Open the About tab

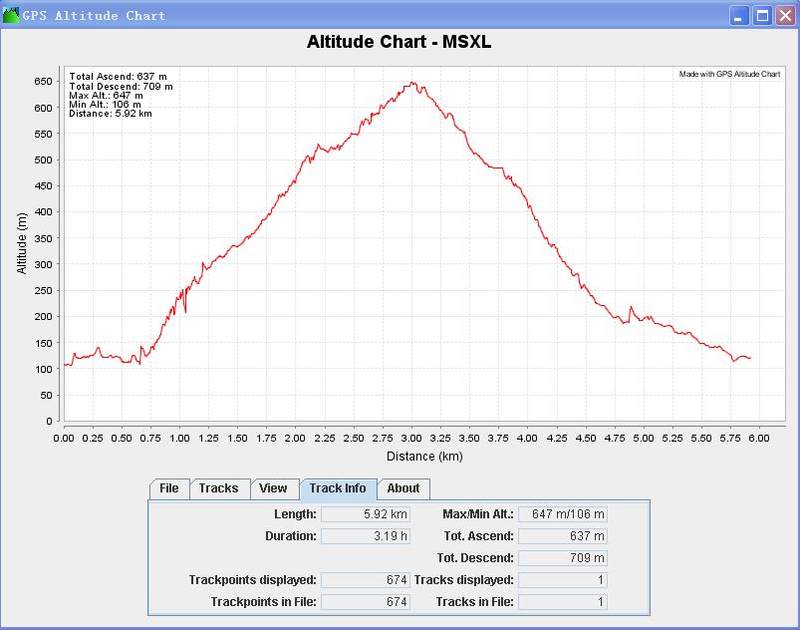404,489
